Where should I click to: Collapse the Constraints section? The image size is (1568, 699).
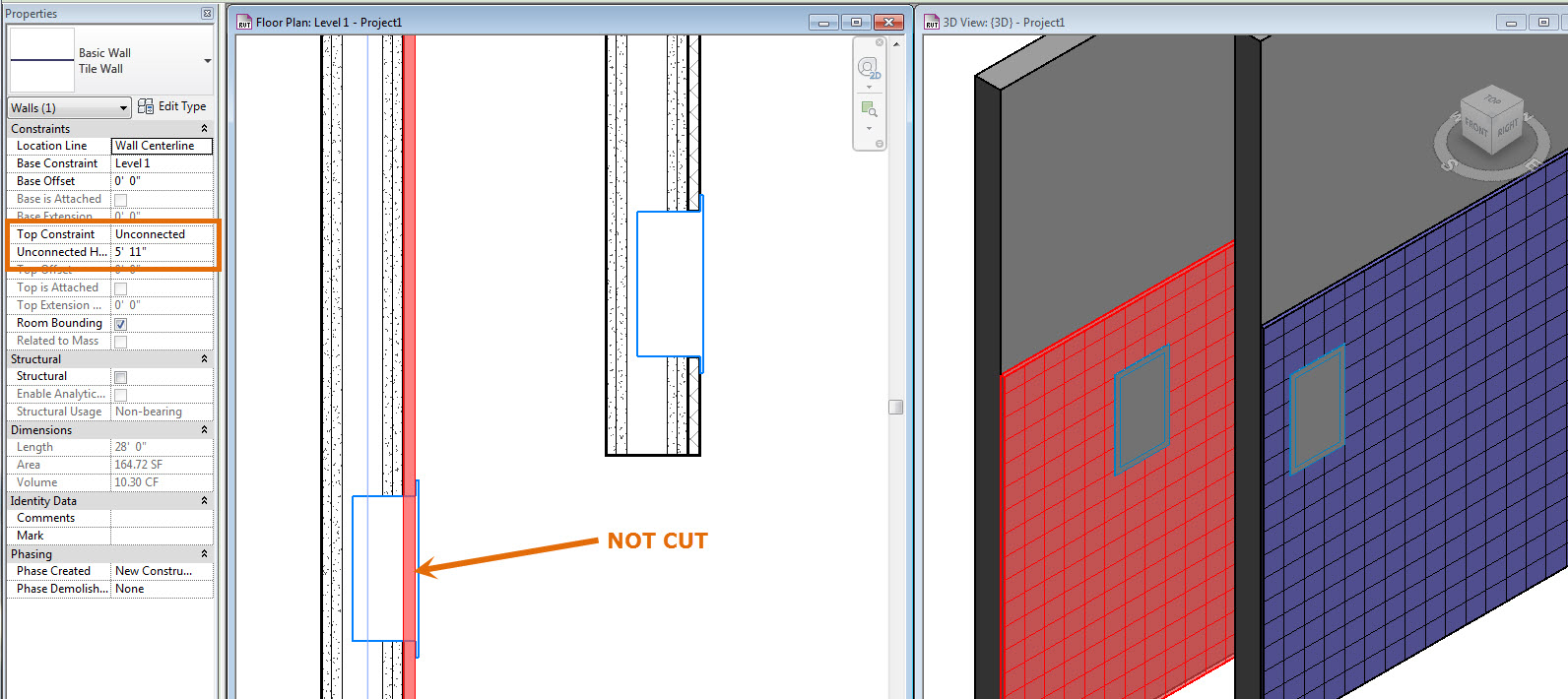[205, 129]
